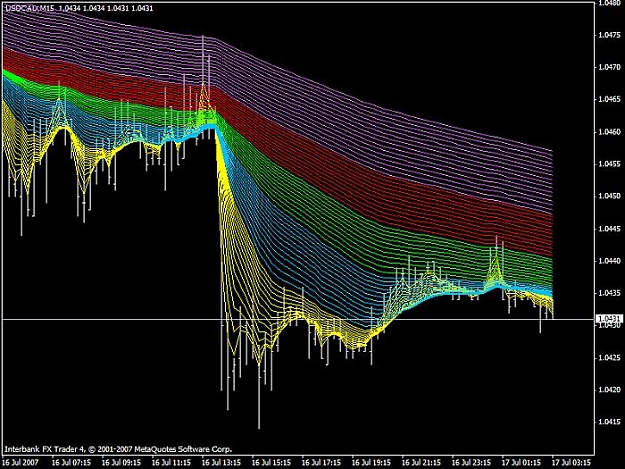Click the 16 Jul 11:15 time label
Screen dimensions: 625x469
click(x=171, y=463)
